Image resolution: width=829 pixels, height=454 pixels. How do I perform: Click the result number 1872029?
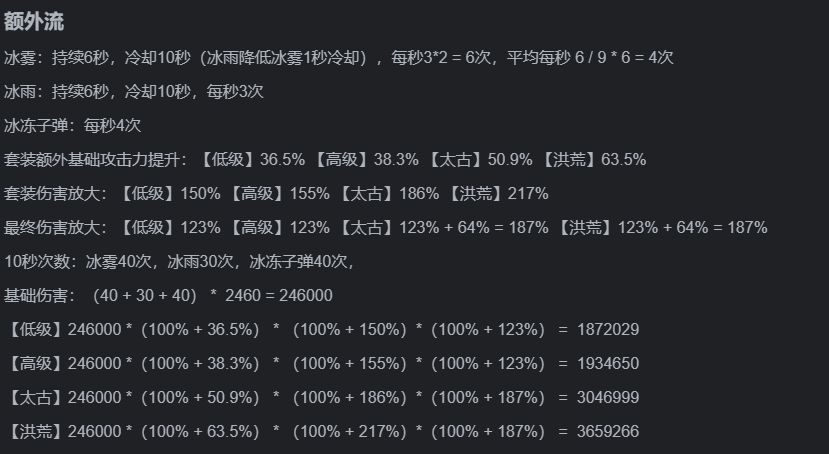(608, 329)
